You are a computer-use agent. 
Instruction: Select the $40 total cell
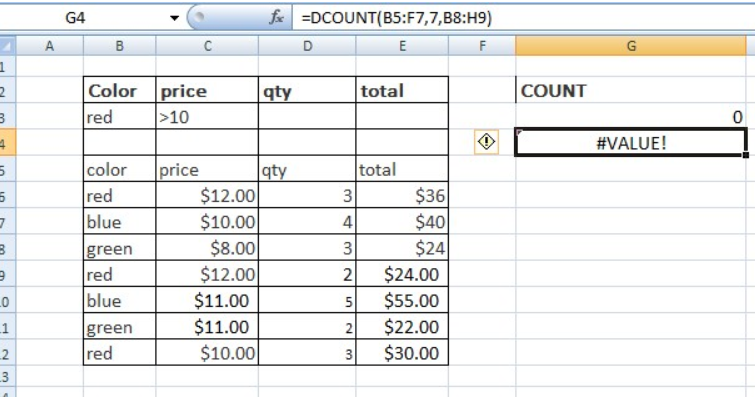click(x=402, y=221)
